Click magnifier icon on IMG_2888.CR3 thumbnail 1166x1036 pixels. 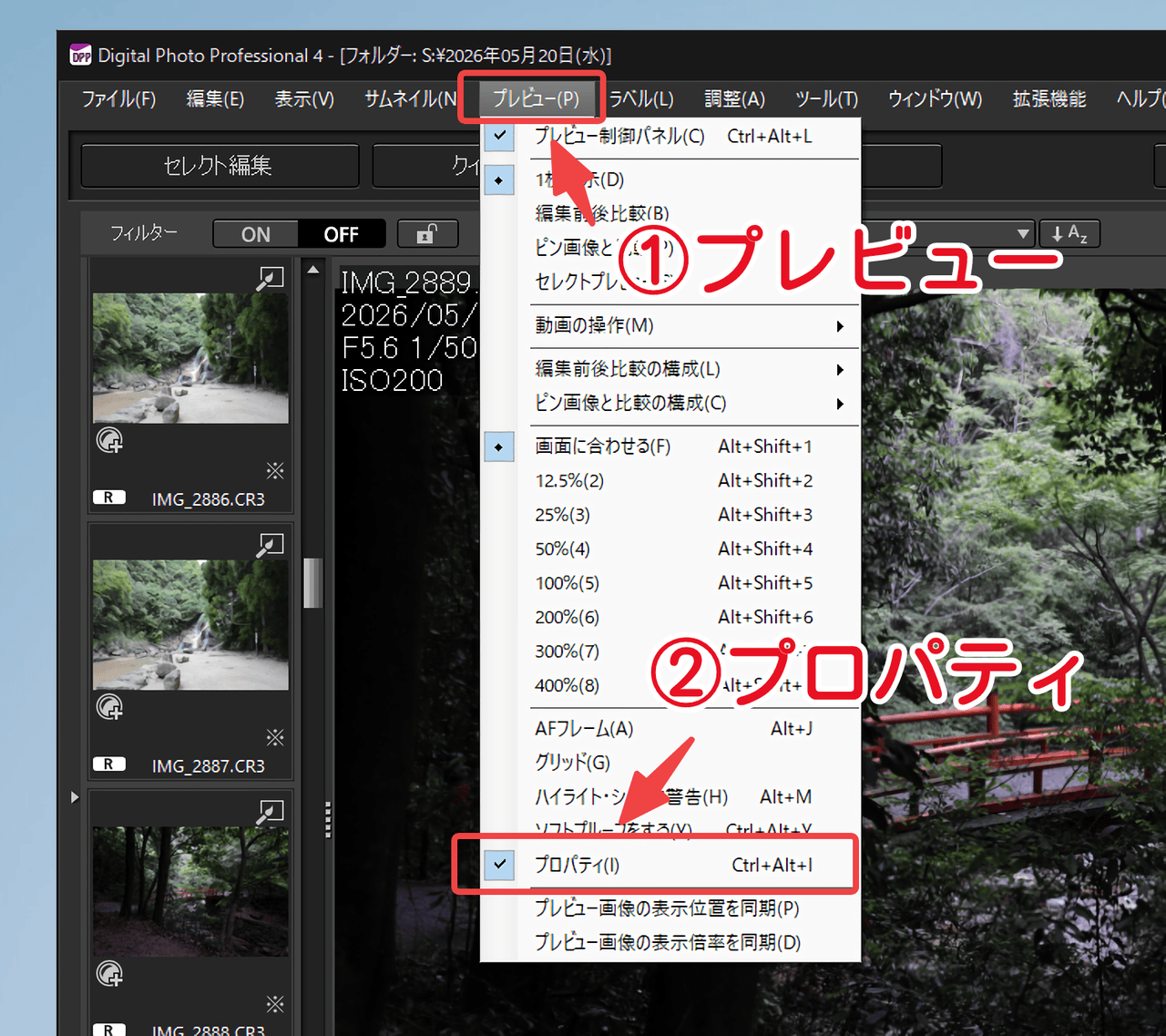pos(271,812)
